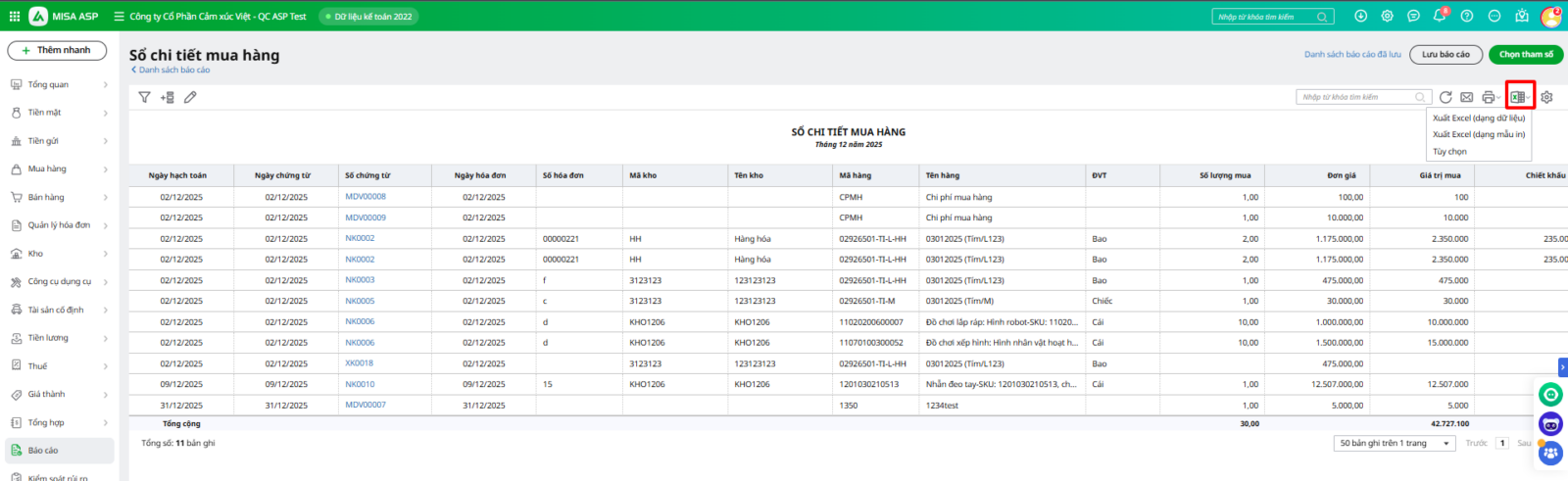The image size is (1568, 481).
Task: Click the help question mark icon
Action: pos(1466,16)
